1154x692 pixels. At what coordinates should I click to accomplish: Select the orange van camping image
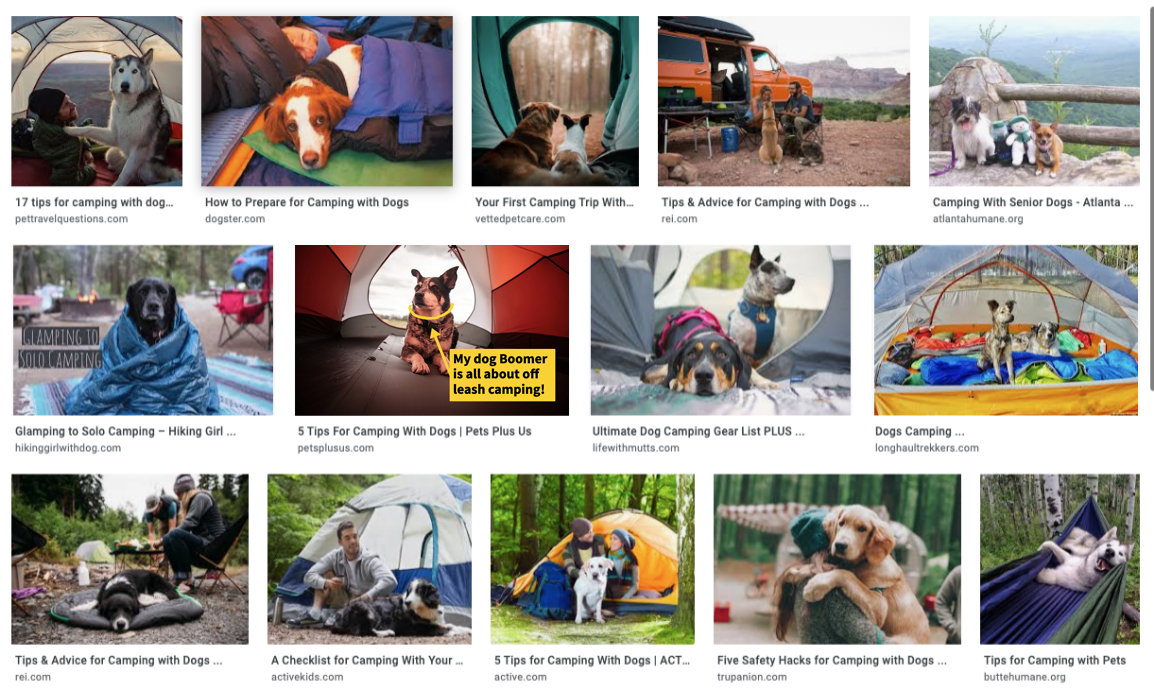pos(784,101)
